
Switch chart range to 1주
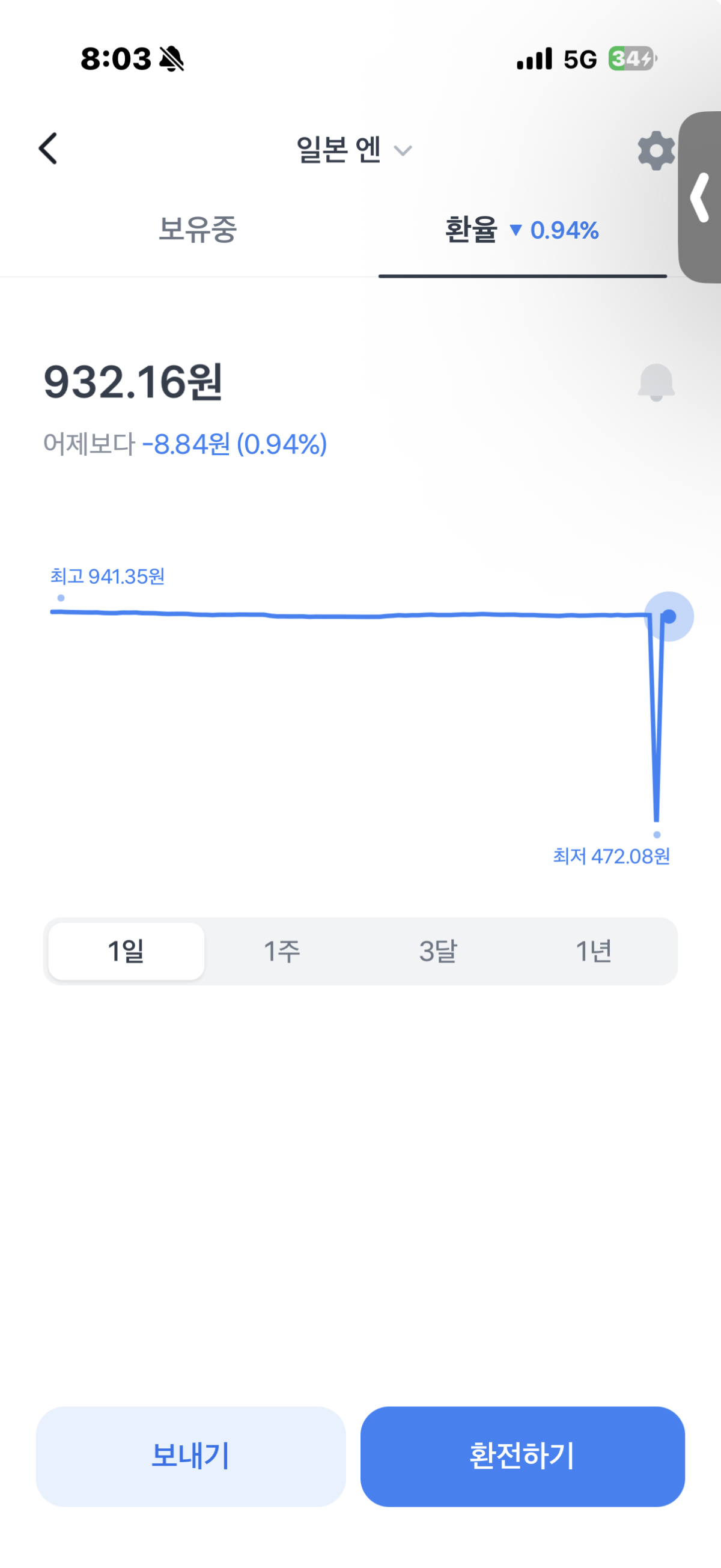(x=282, y=951)
